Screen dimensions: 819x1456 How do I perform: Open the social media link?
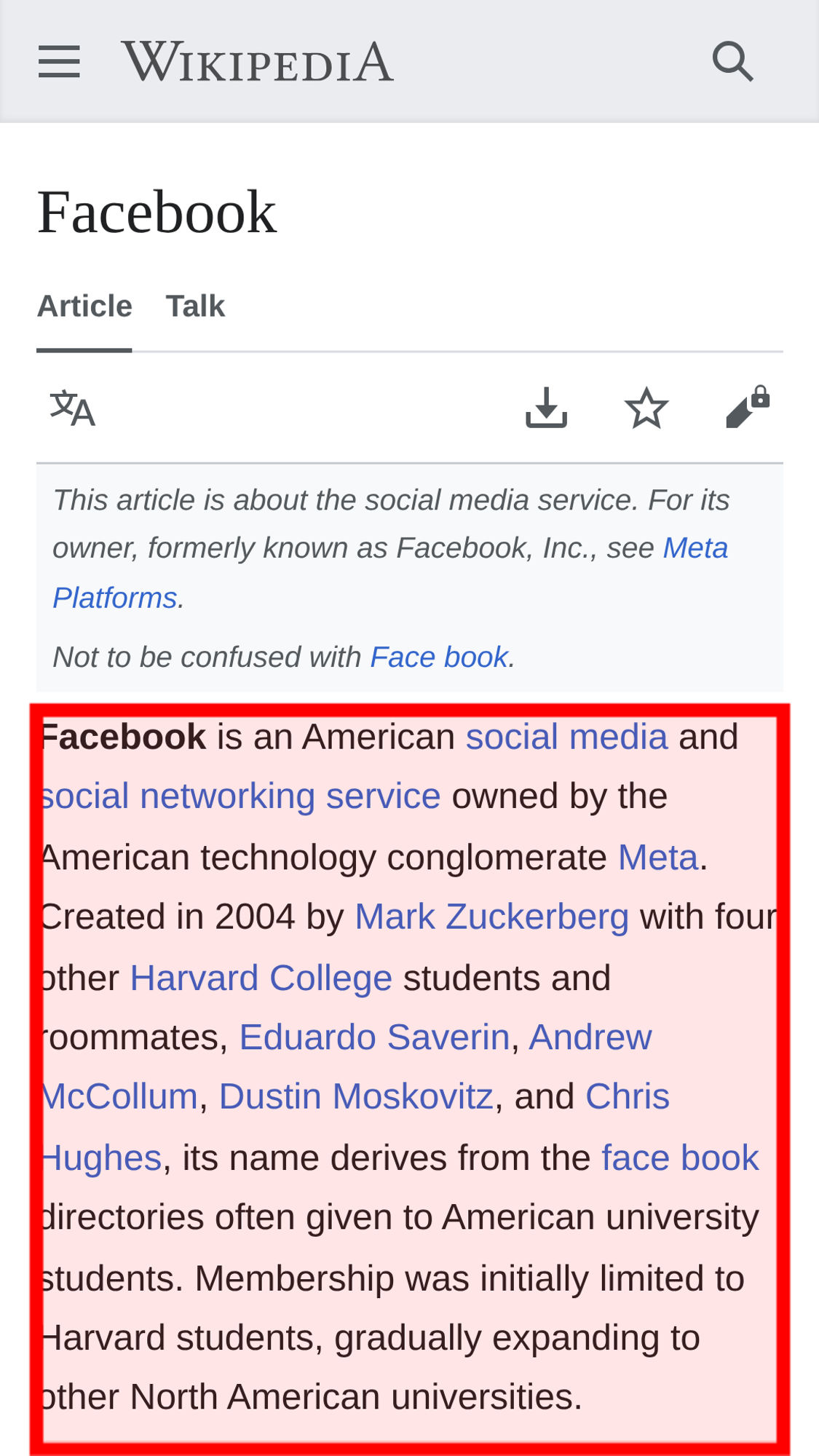566,737
